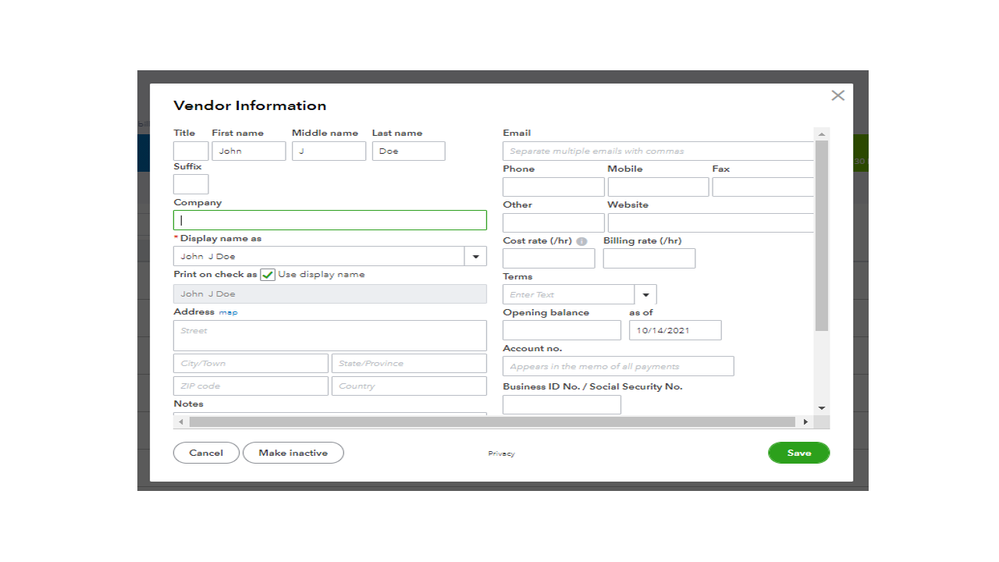Click the horizontal scrollbar left arrow
The height and width of the screenshot is (562, 999).
[x=181, y=422]
